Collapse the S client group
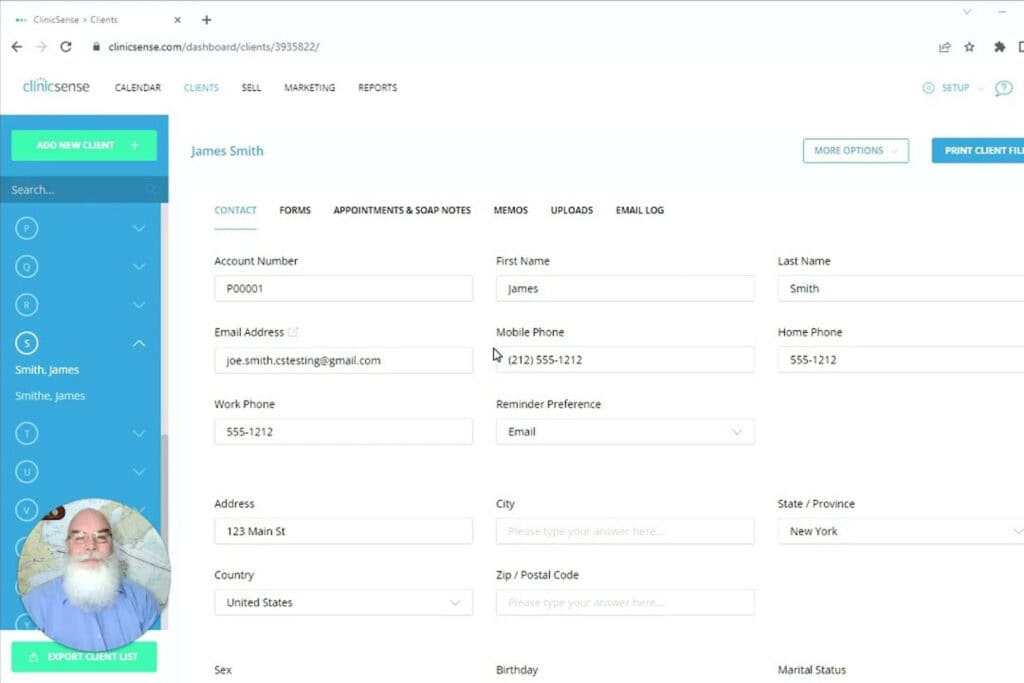The image size is (1024, 683). coord(139,343)
